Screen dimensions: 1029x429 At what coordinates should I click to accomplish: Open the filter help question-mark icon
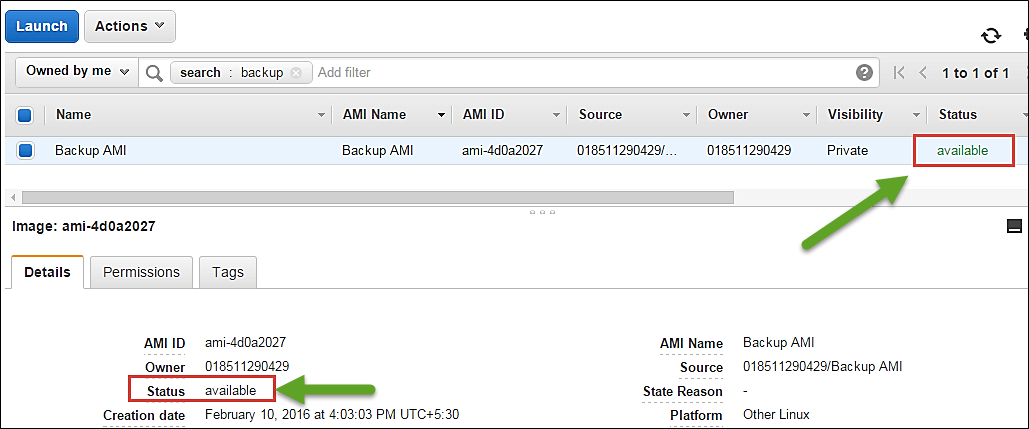[x=864, y=73]
